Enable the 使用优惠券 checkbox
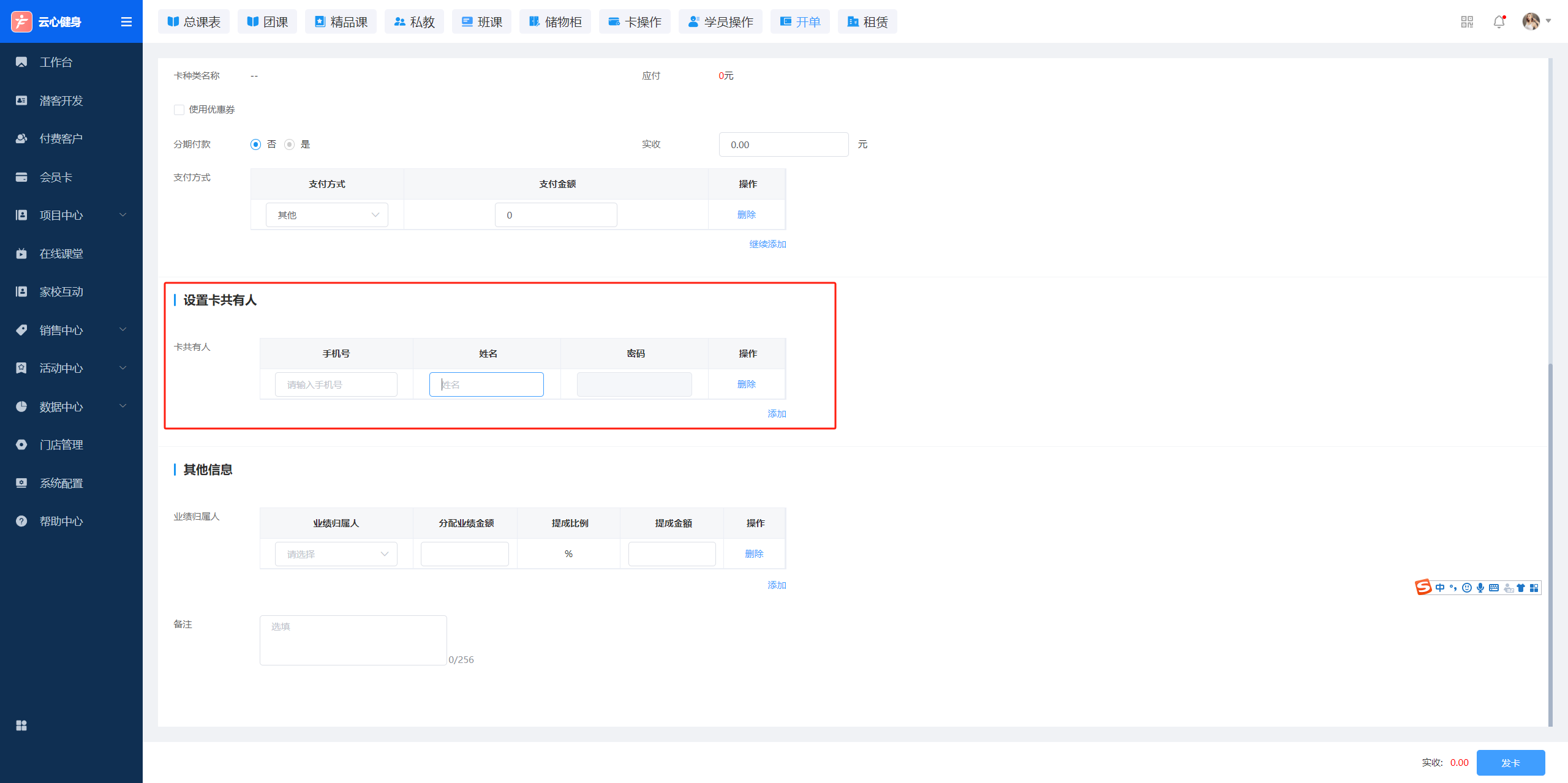1568x783 pixels. 179,110
